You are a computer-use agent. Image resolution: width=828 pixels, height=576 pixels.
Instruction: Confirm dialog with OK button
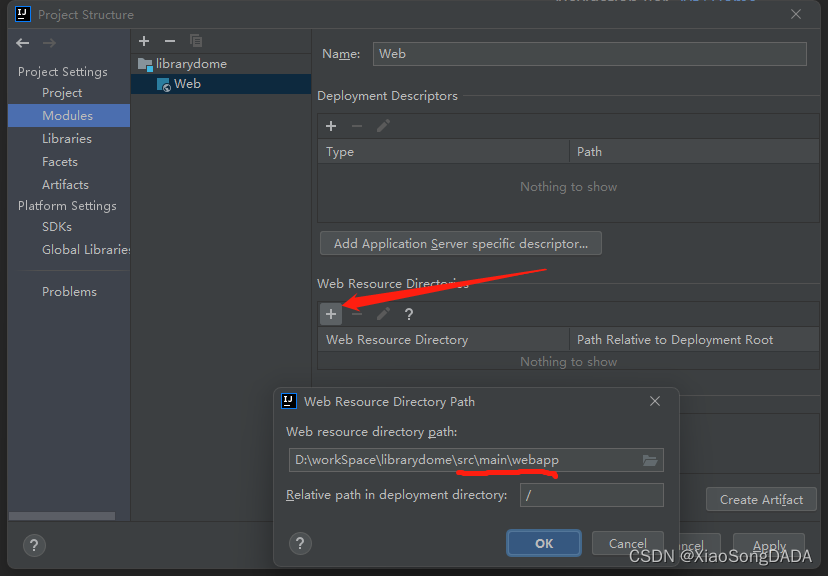point(544,543)
